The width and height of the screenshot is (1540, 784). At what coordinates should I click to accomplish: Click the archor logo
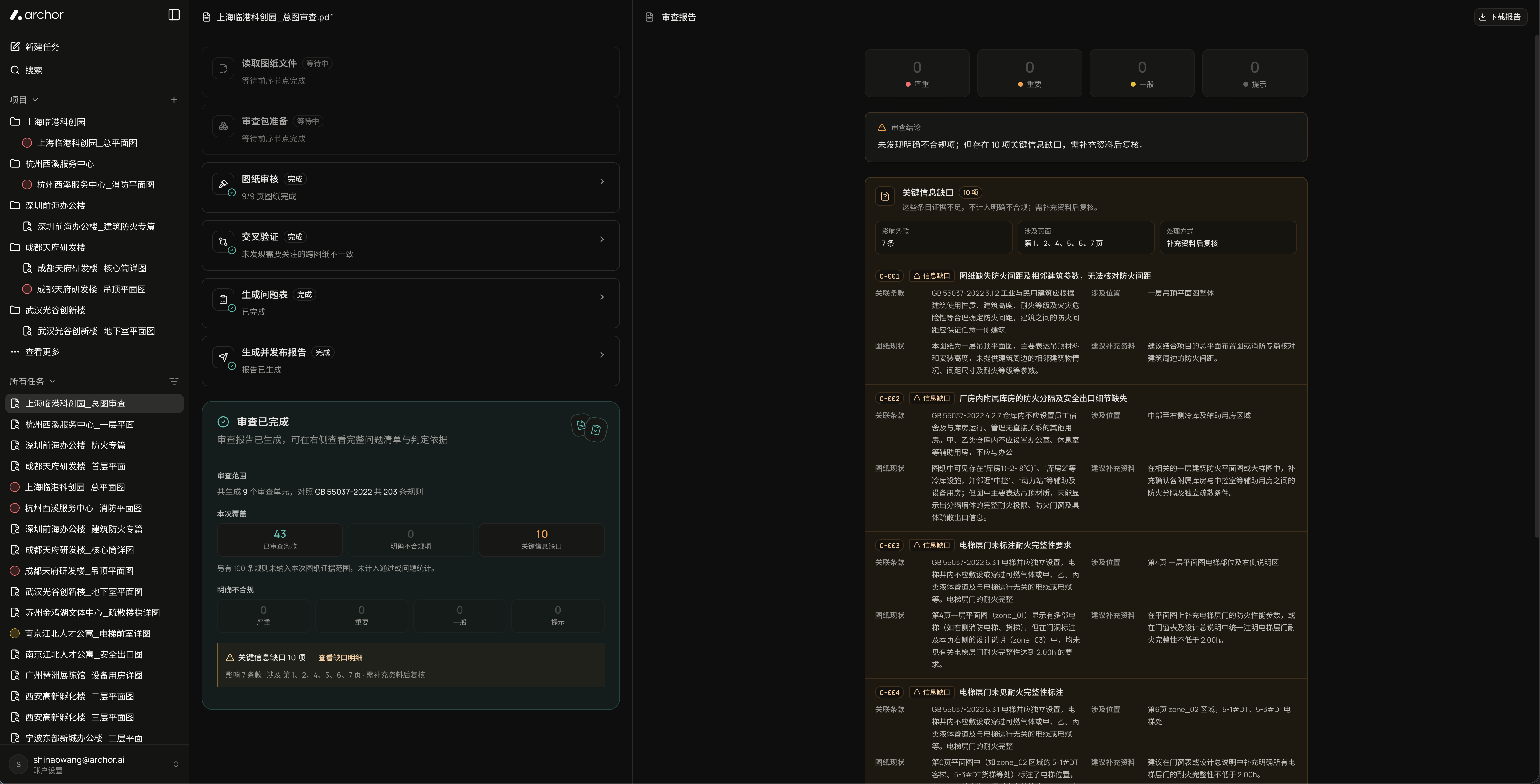point(37,15)
